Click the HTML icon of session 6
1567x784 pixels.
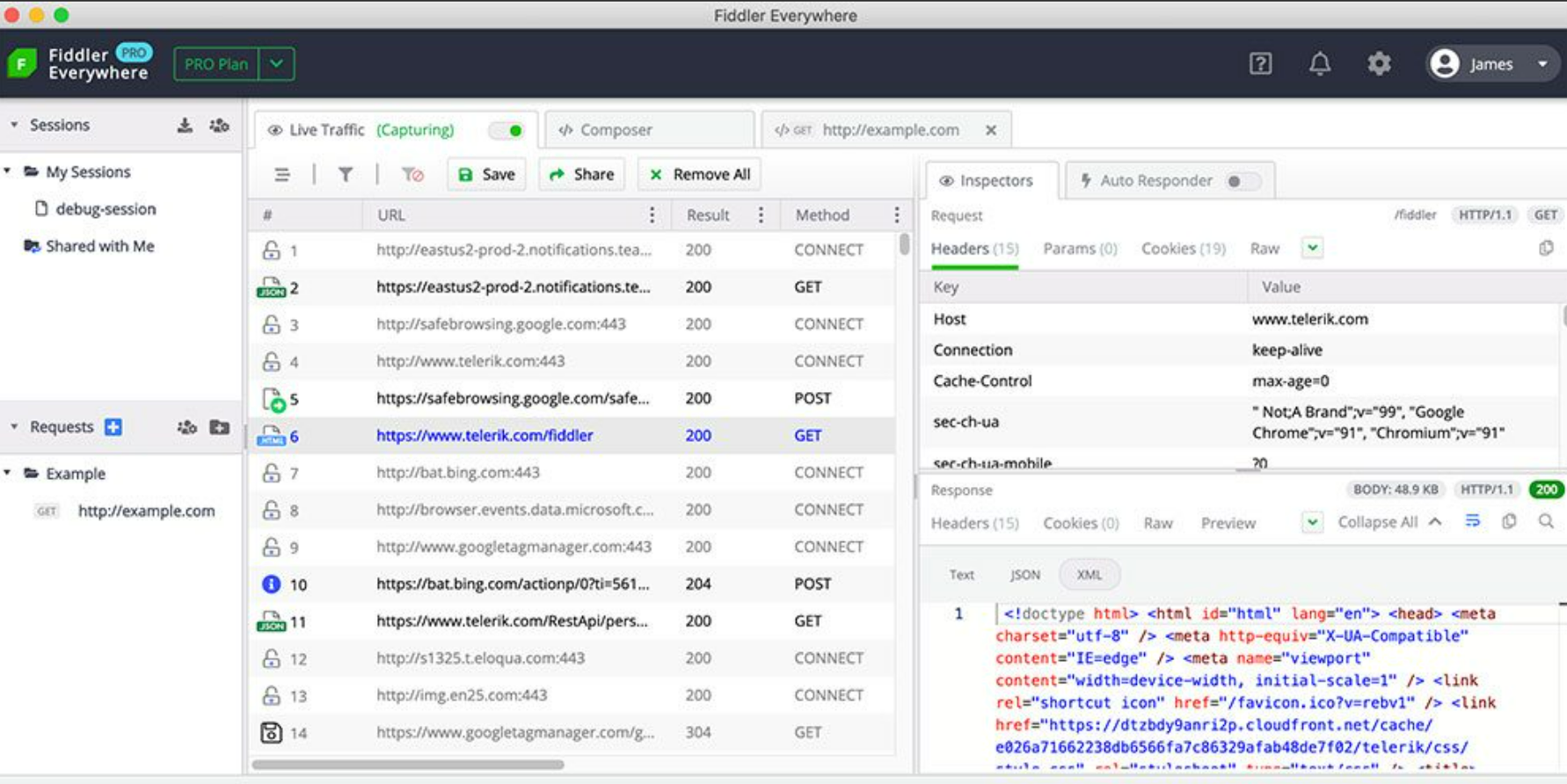(271, 436)
